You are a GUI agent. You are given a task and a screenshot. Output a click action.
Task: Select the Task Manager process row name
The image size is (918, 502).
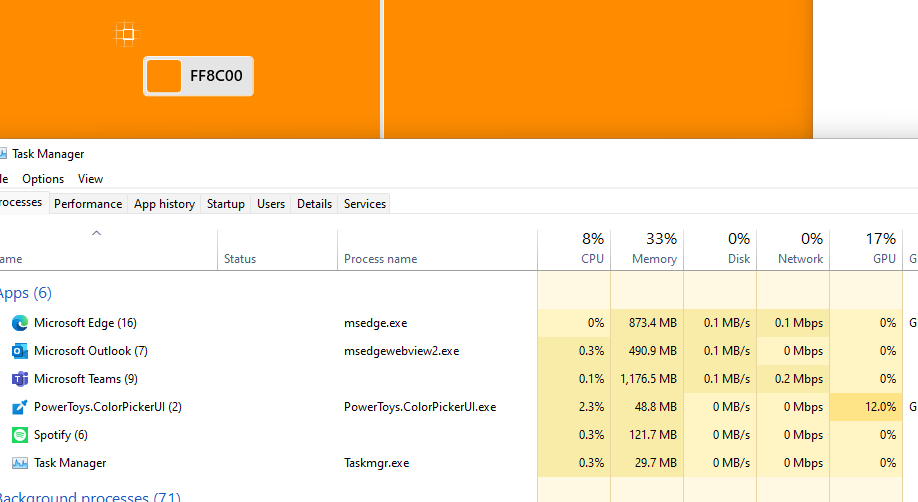(70, 463)
